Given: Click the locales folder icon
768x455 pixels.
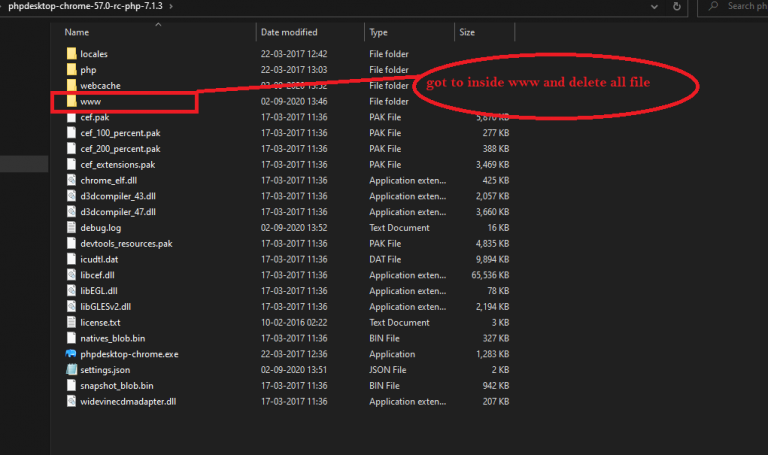Looking at the screenshot, I should (x=71, y=53).
